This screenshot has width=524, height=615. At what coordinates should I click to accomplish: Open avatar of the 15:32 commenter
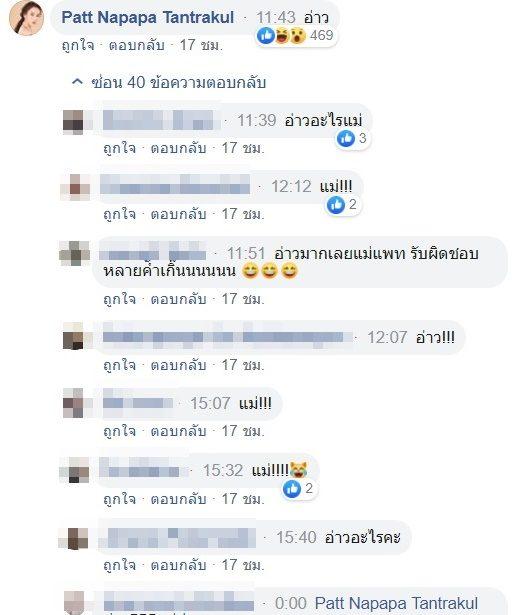pos(75,469)
